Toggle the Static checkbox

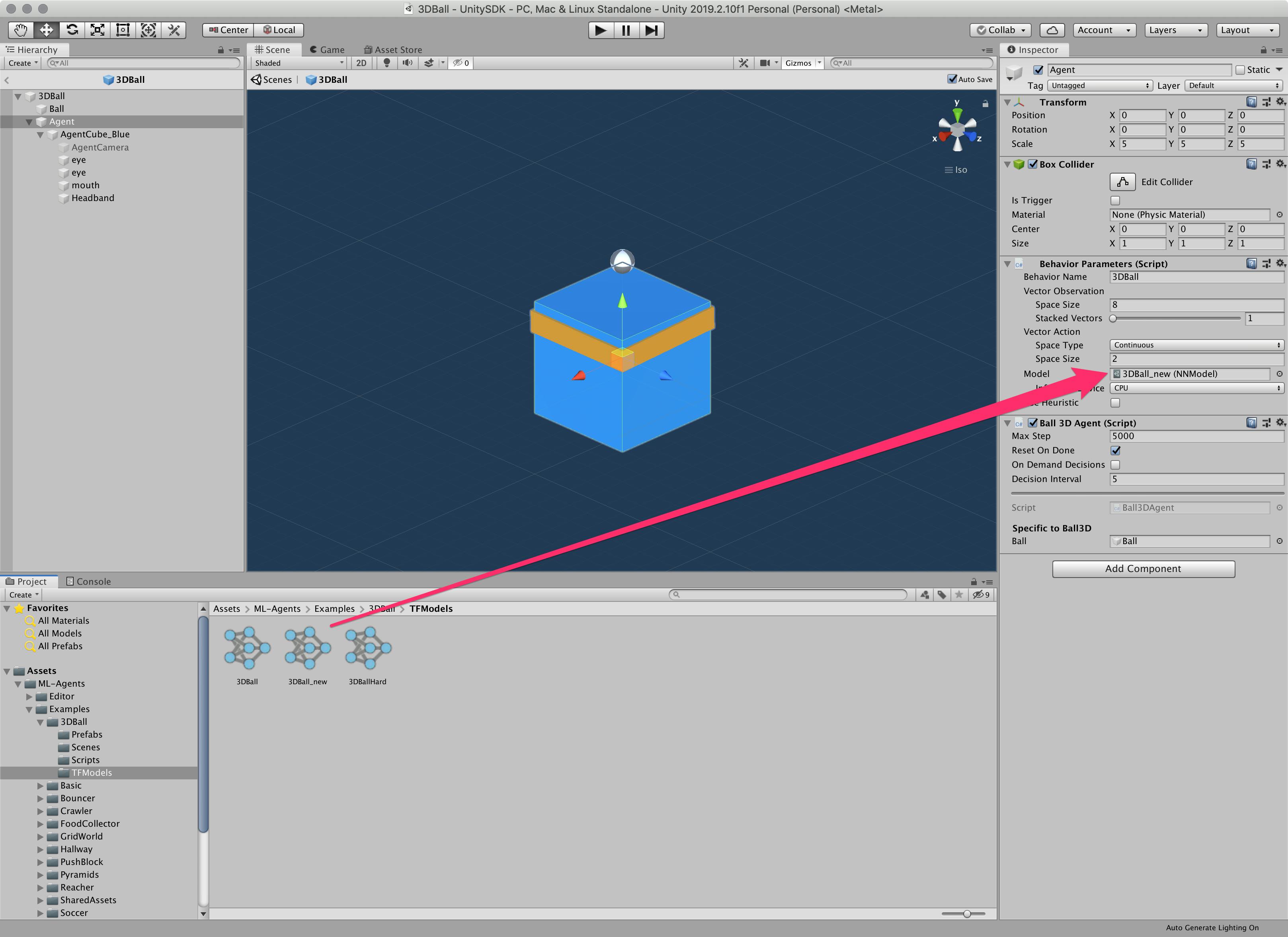1240,70
